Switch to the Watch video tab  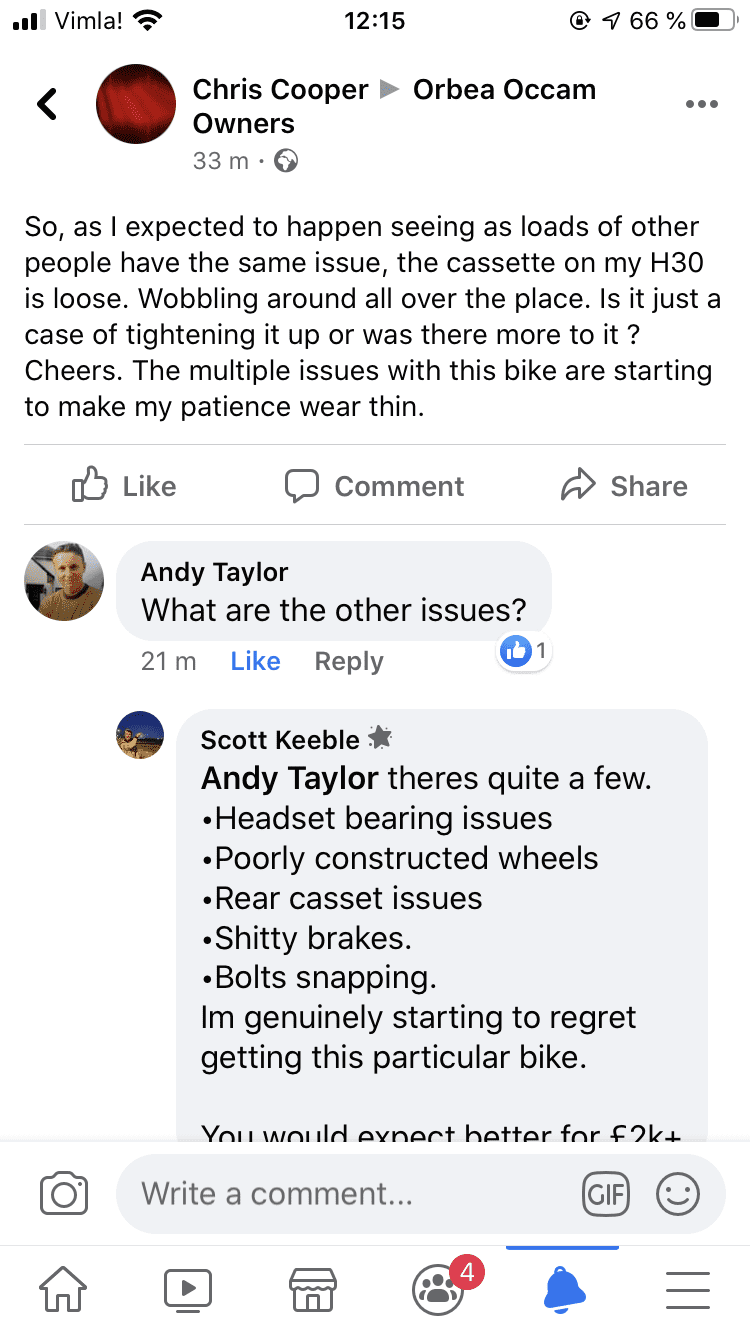[188, 1289]
